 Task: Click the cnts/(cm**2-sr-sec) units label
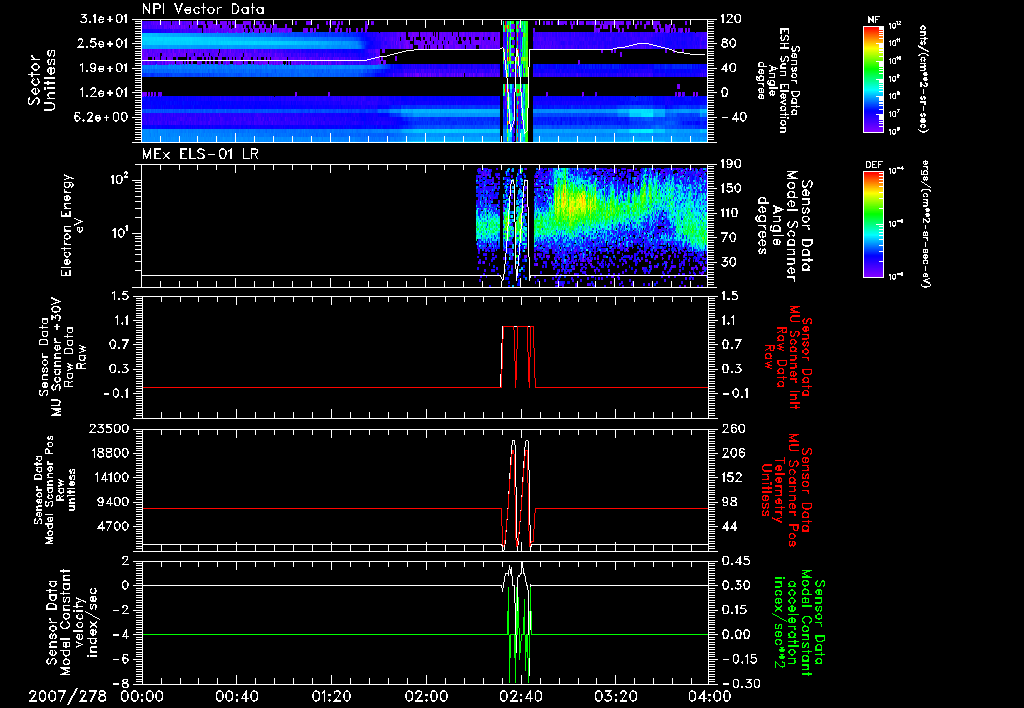coord(923,79)
